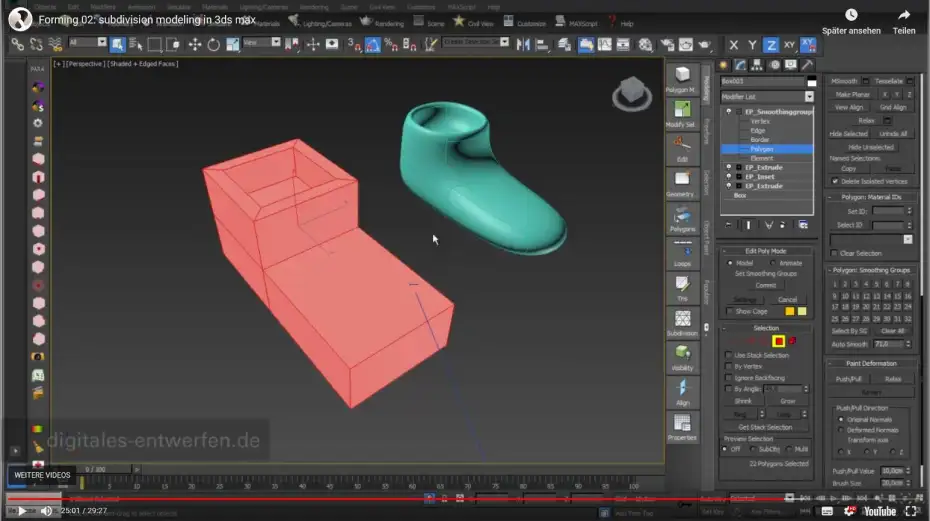
Task: Click the Render teapot icon
Action: [704, 45]
